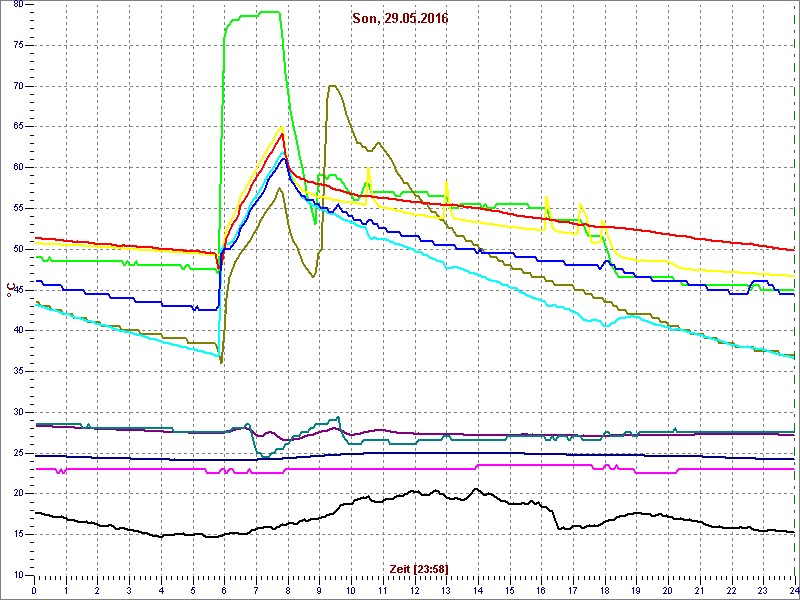Screen dimensions: 800x600
Task: Click hour 23 on the time axis
Action: tap(763, 589)
